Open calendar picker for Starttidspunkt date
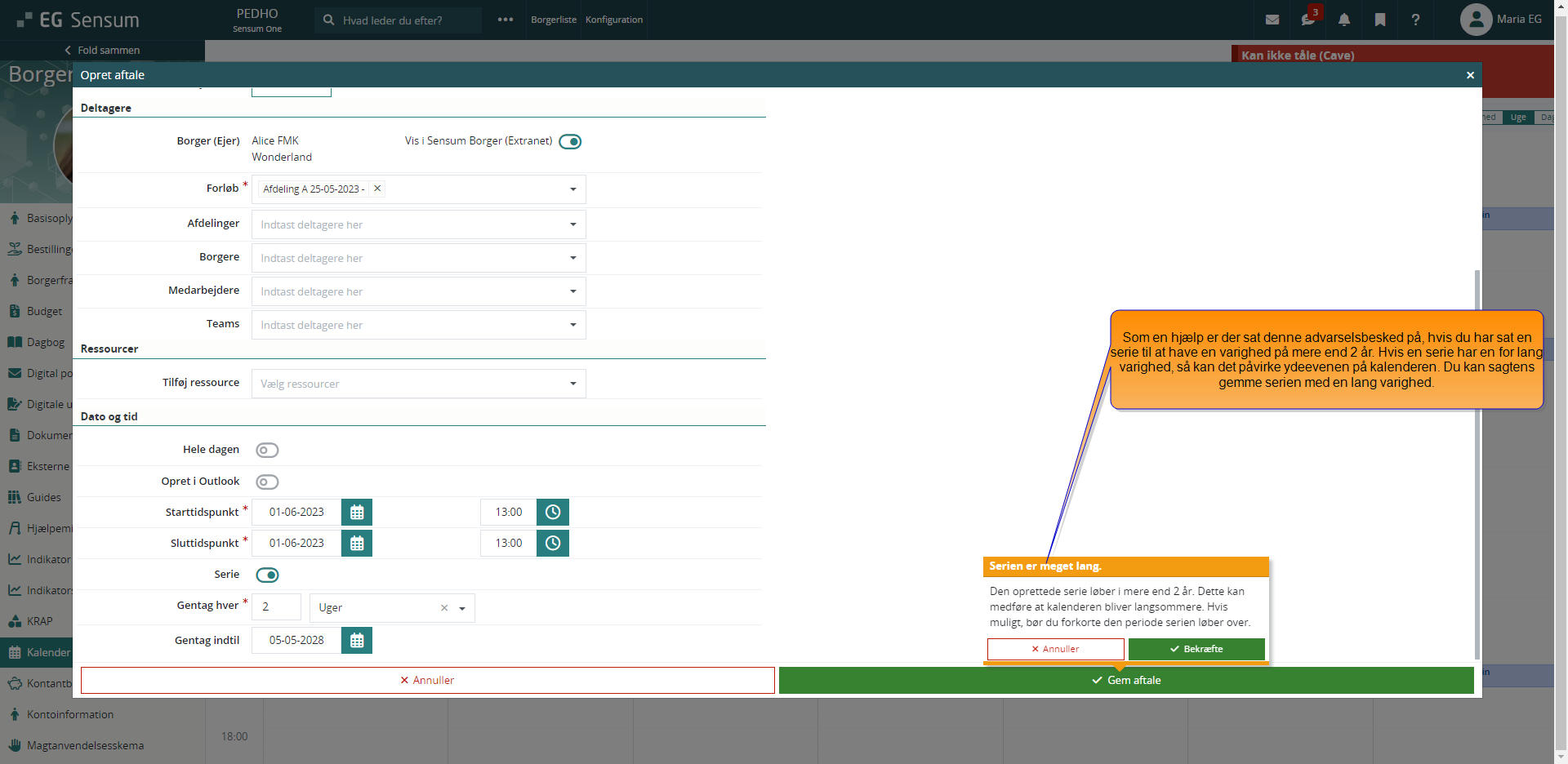 pos(357,513)
